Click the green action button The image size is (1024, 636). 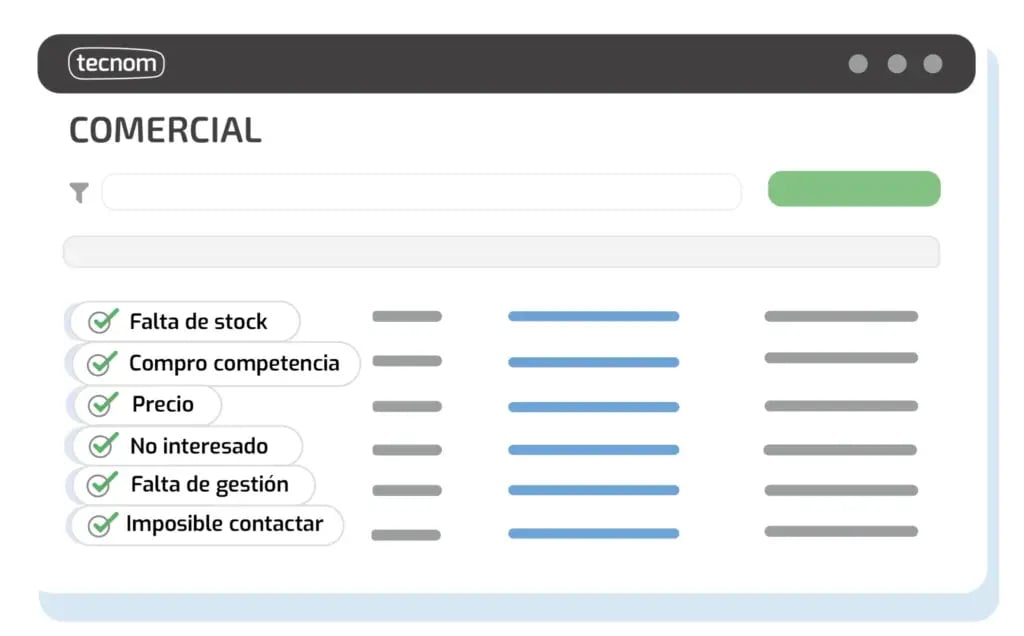[x=854, y=189]
